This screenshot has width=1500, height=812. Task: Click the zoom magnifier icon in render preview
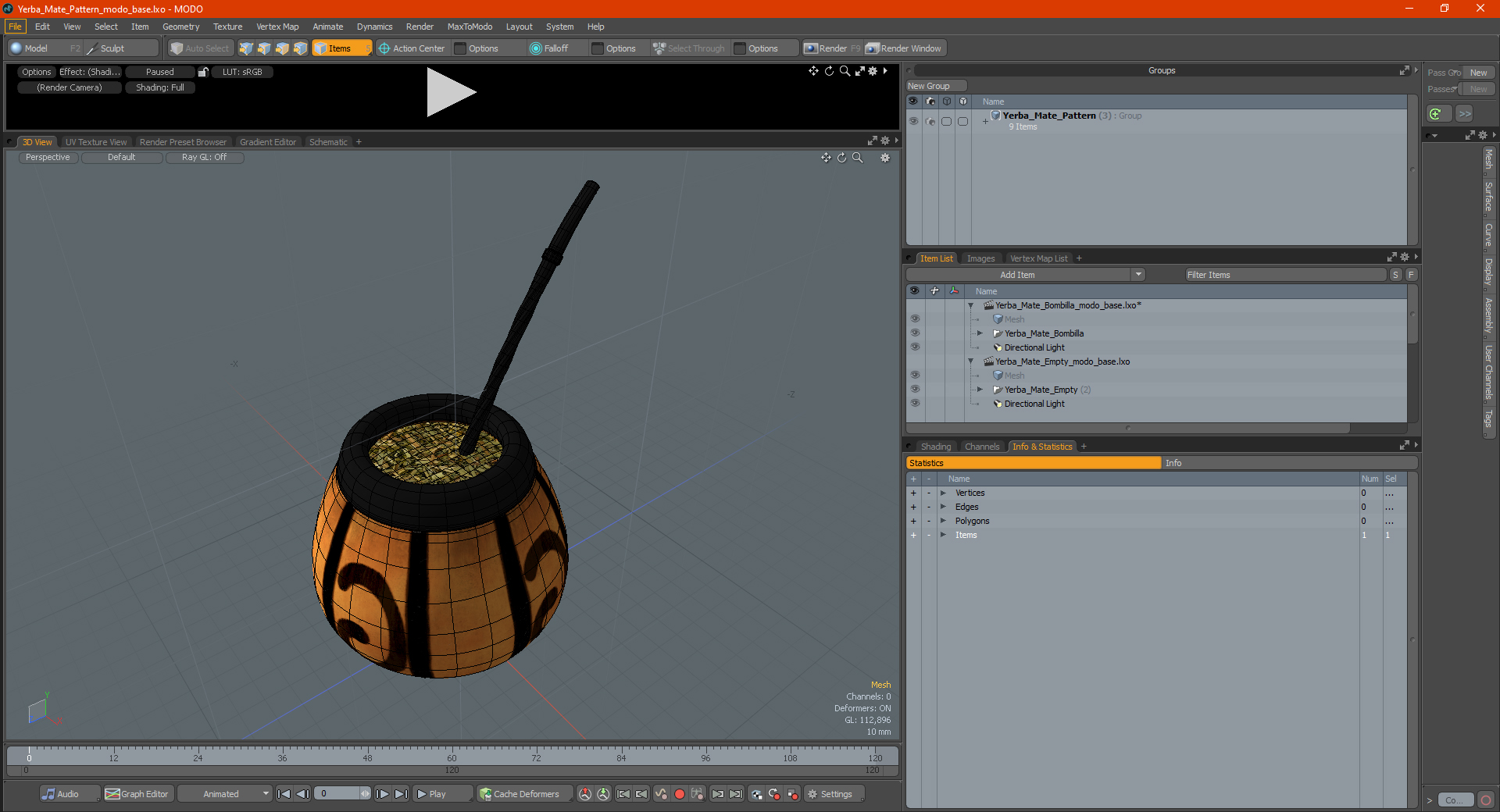tap(845, 71)
